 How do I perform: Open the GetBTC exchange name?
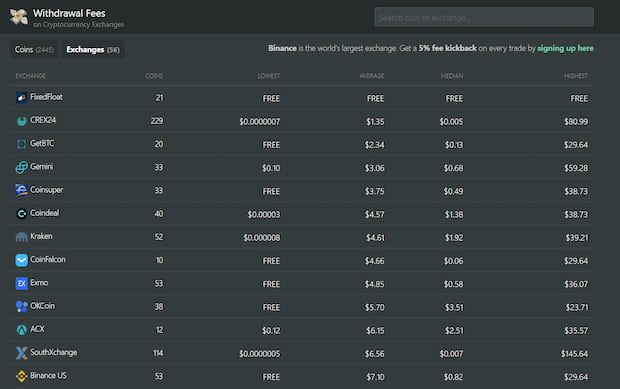tap(42, 144)
